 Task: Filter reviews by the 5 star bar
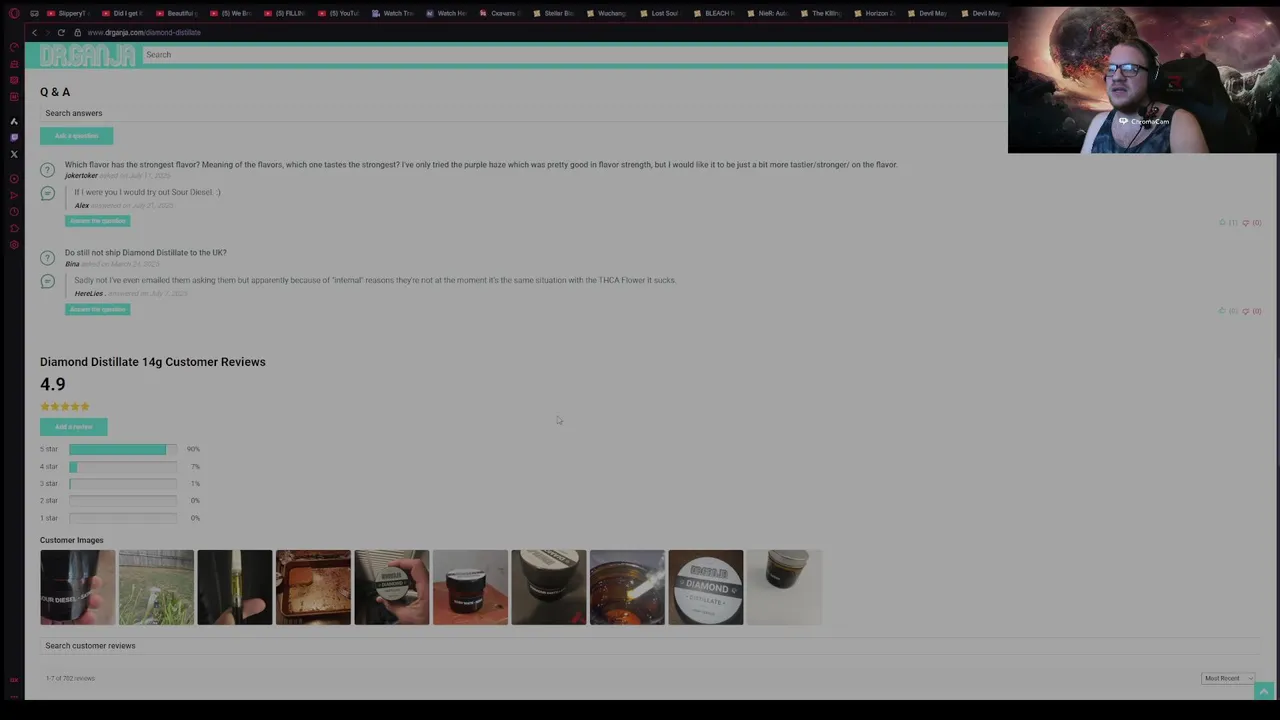click(x=122, y=450)
